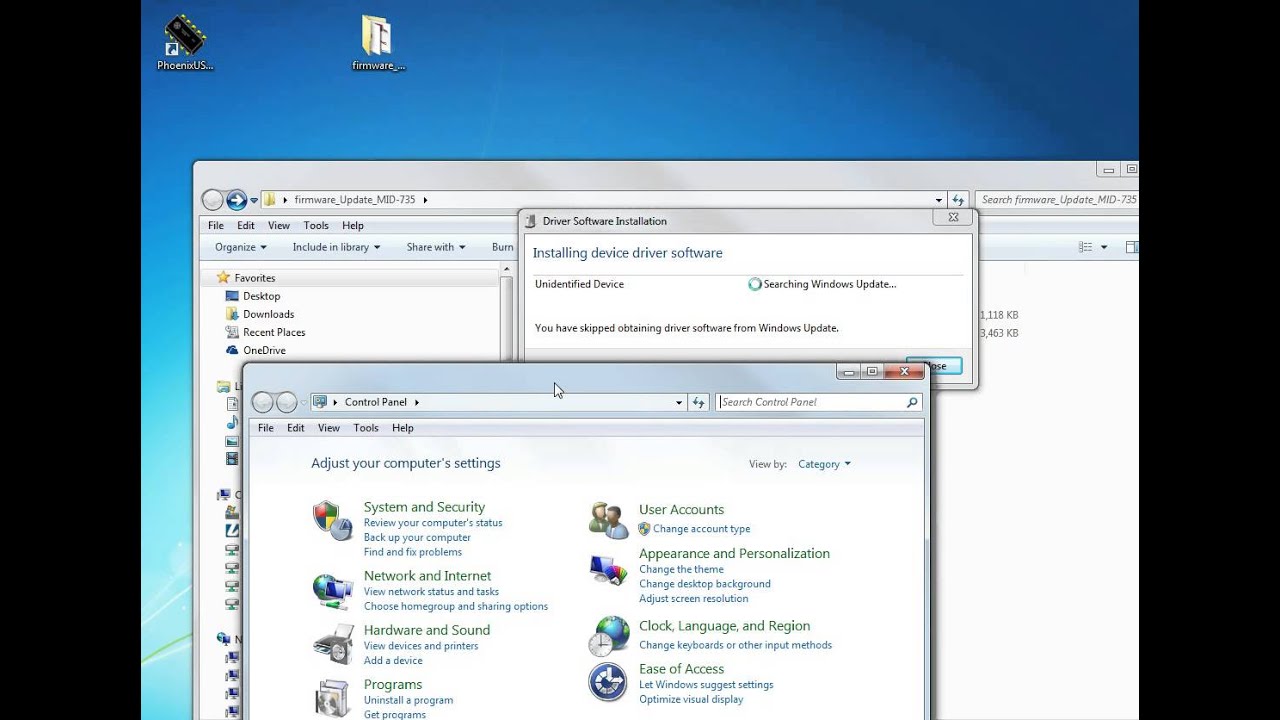Open Help menu in Control Panel

(x=403, y=428)
